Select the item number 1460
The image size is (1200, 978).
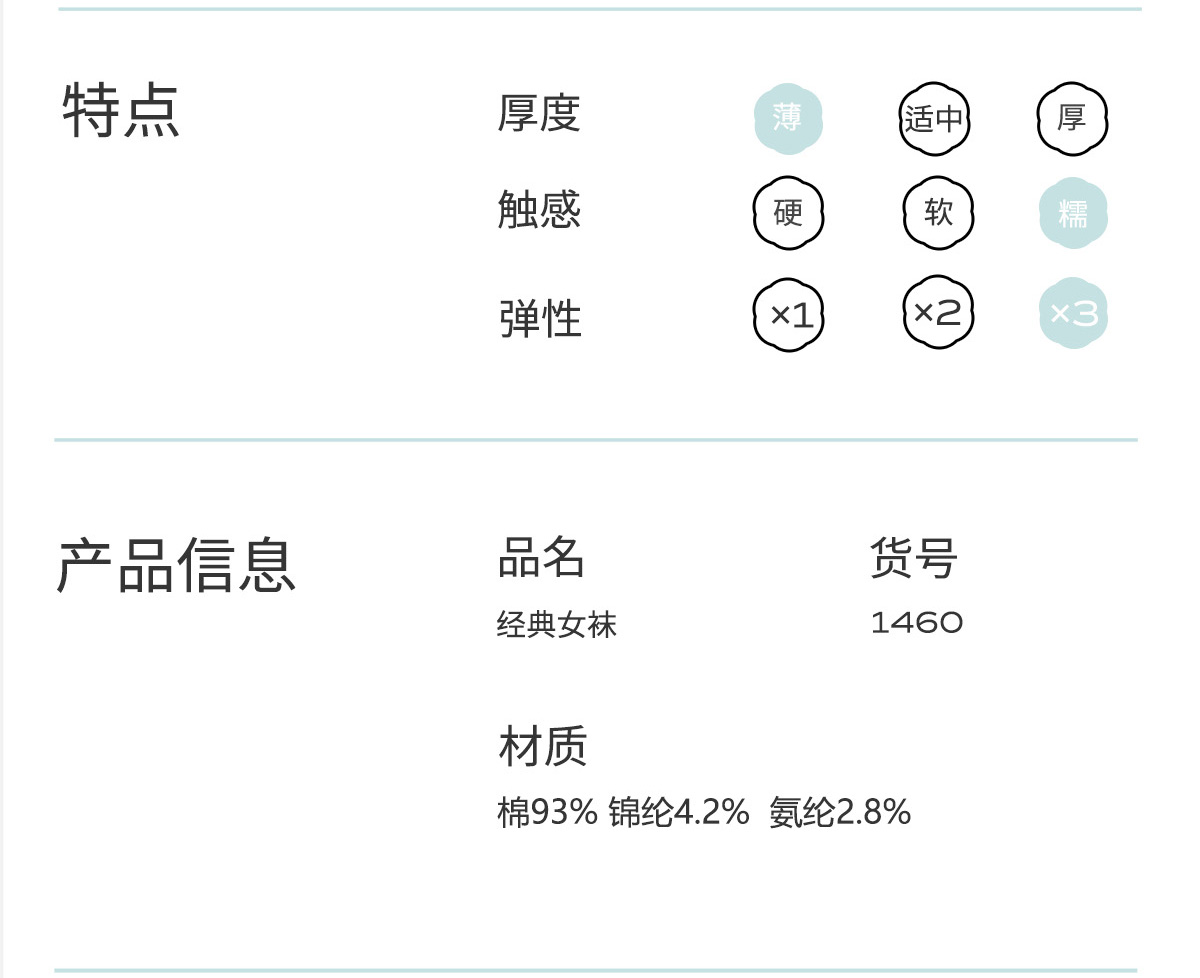point(917,623)
